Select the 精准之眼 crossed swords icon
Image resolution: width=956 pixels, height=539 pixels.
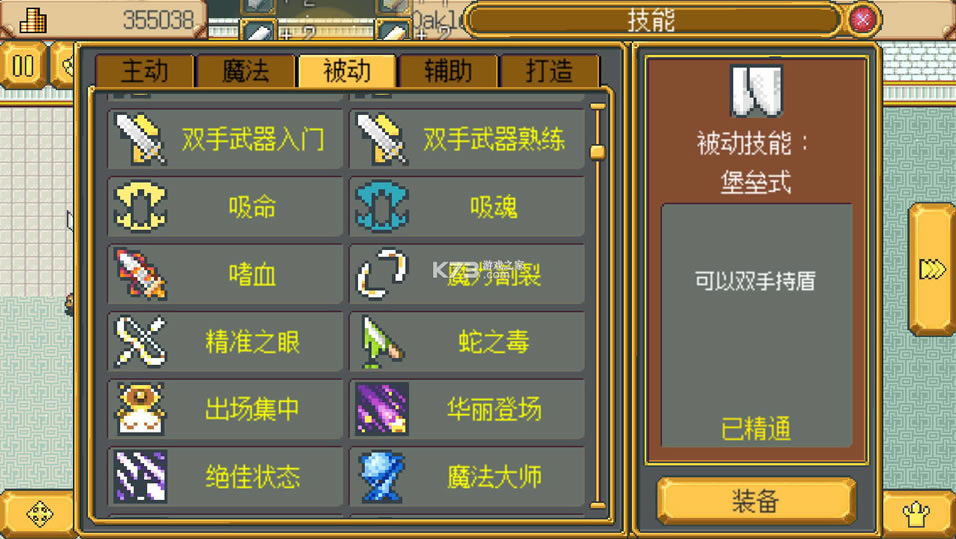[140, 341]
